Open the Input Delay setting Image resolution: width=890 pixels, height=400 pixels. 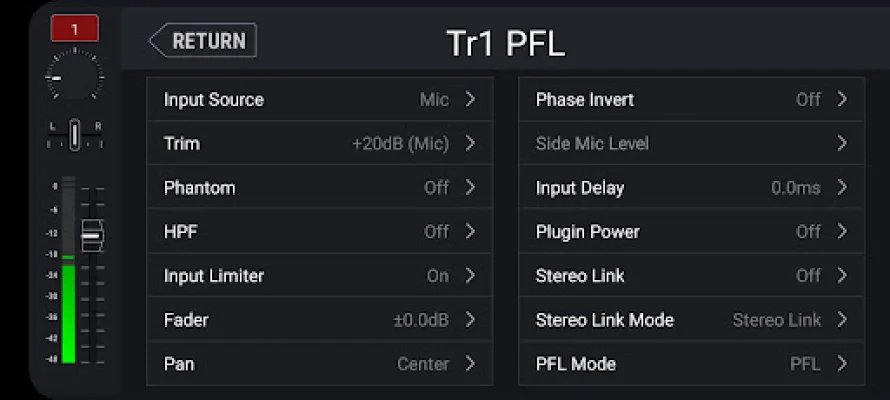(x=691, y=188)
